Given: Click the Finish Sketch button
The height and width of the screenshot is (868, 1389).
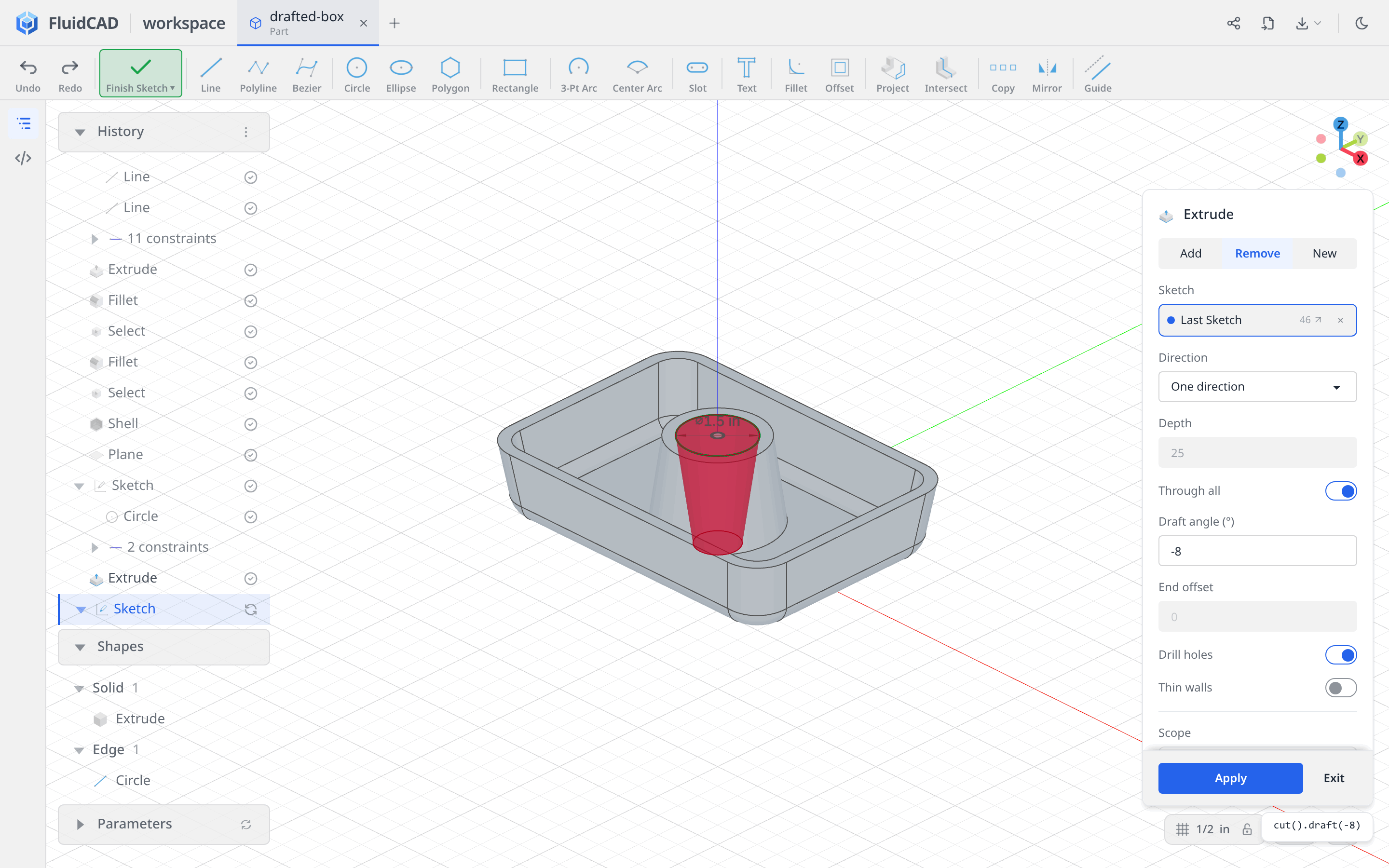Looking at the screenshot, I should pyautogui.click(x=141, y=73).
